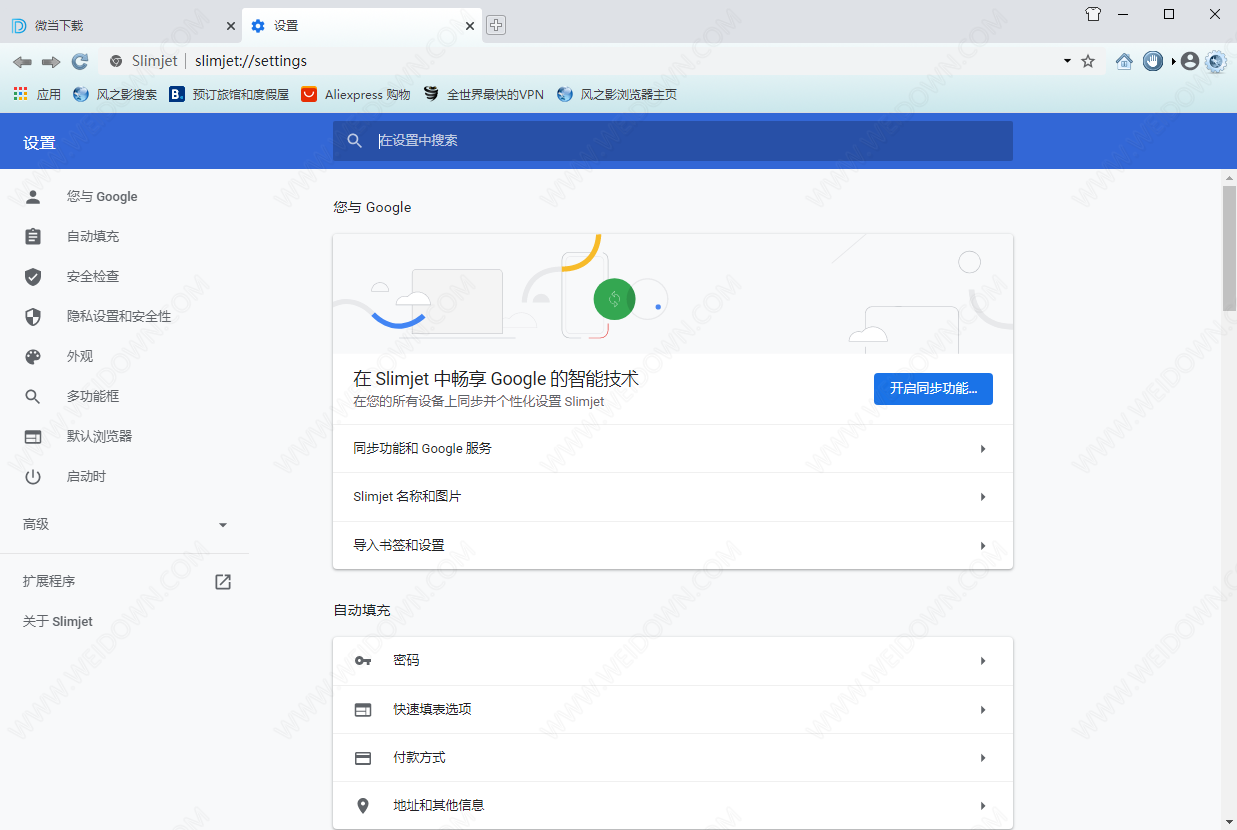
Task: Expand the 高级 section in sidebar
Action: 125,524
